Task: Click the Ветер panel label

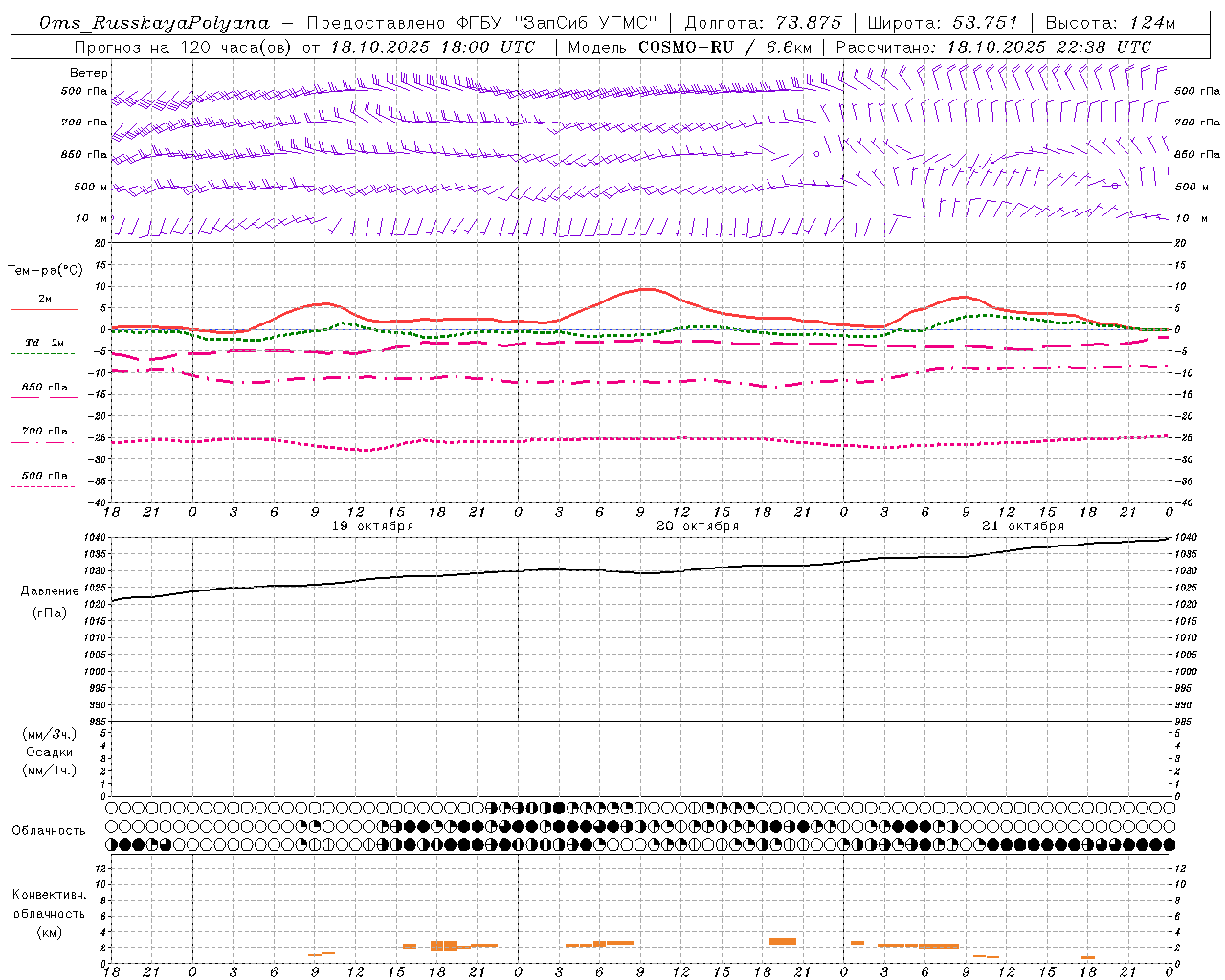Action: [89, 73]
